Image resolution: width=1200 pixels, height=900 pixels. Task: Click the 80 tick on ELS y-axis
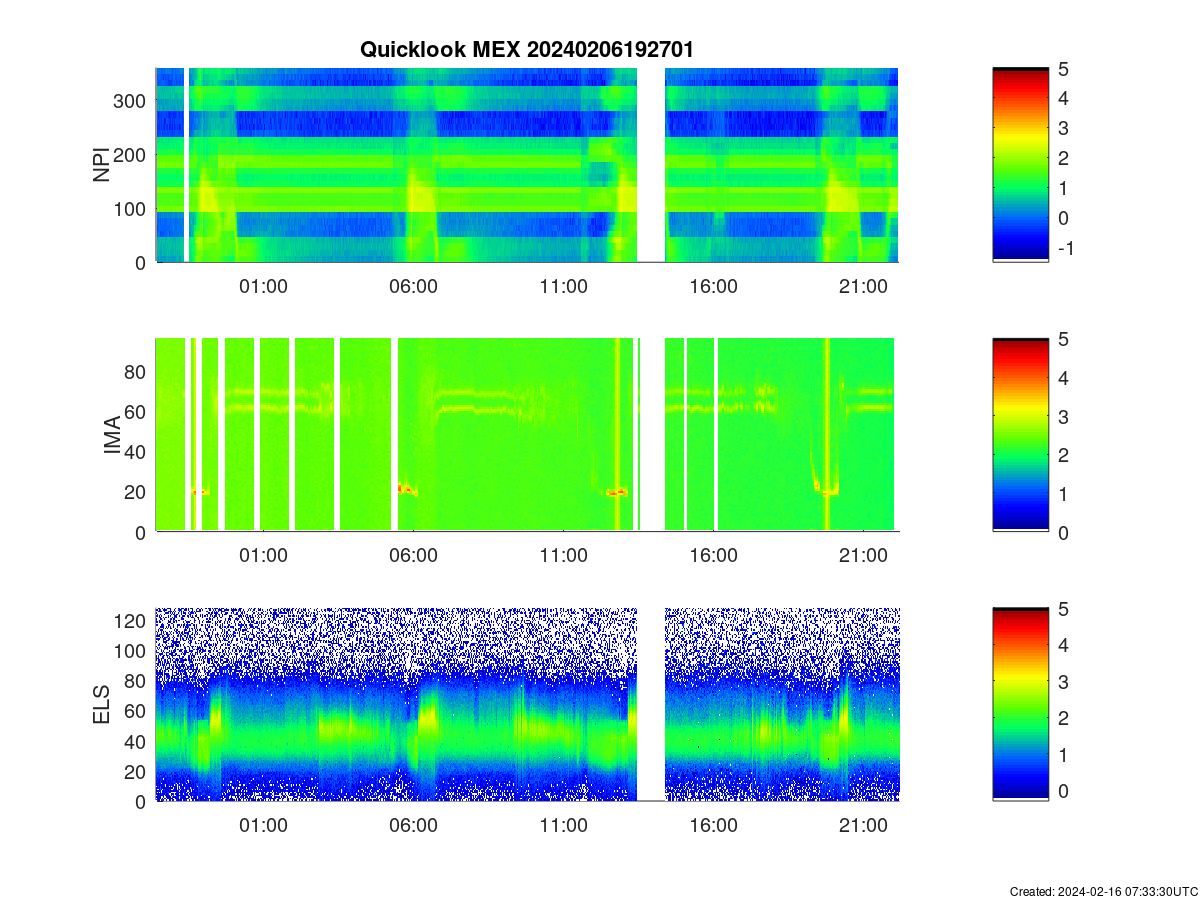137,681
